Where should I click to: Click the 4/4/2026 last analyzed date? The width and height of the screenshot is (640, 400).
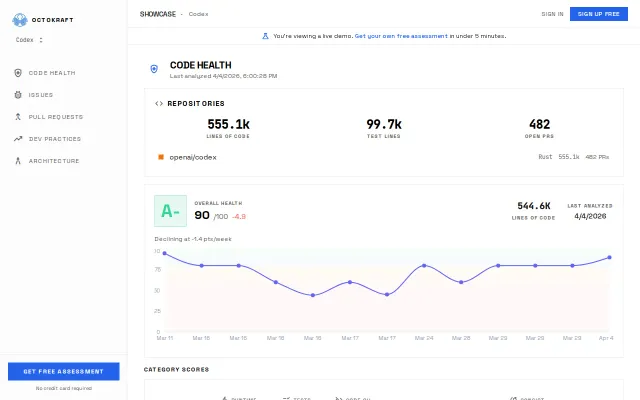590,216
